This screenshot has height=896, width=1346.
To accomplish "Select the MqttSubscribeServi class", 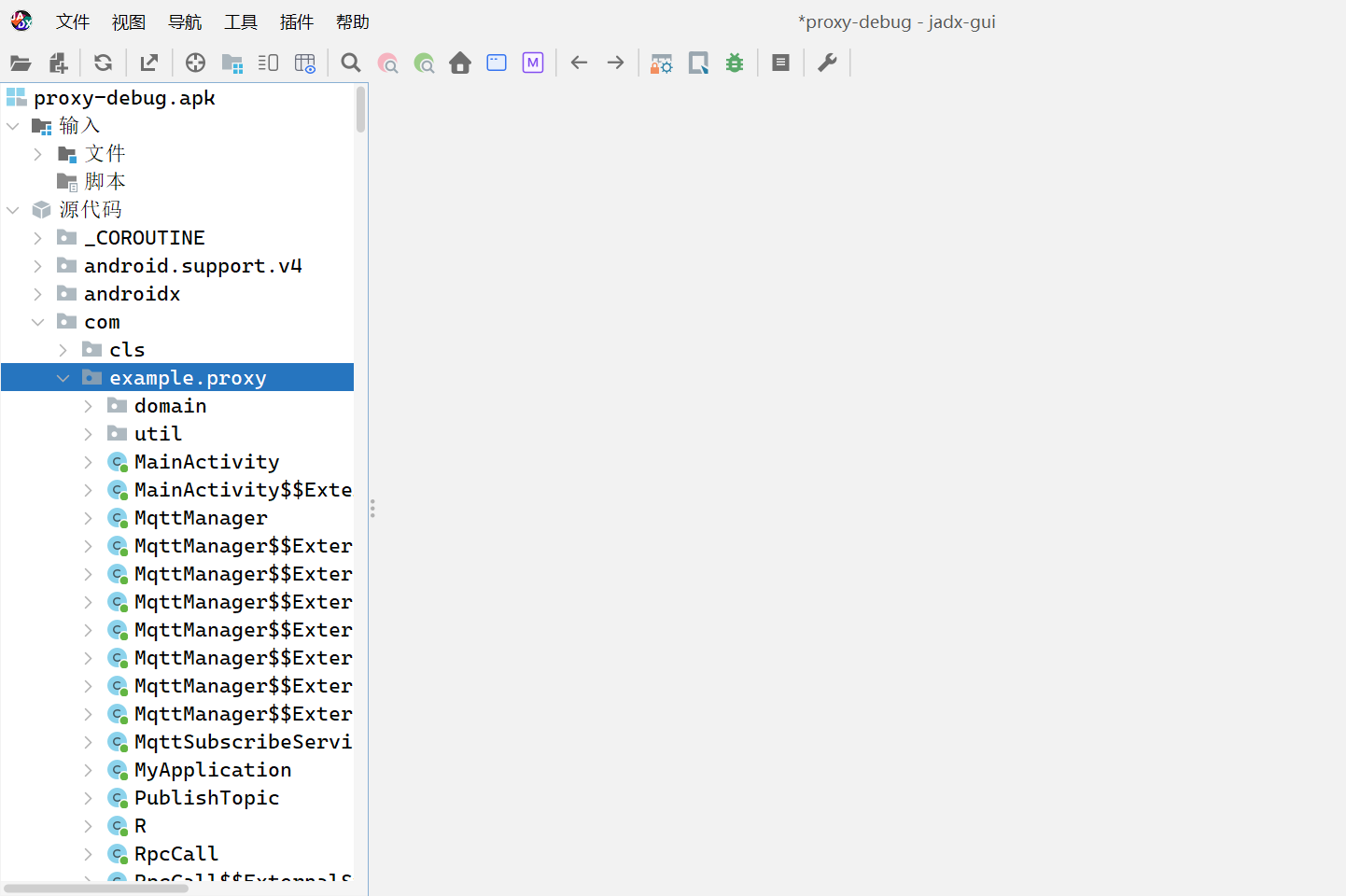I will 243,742.
